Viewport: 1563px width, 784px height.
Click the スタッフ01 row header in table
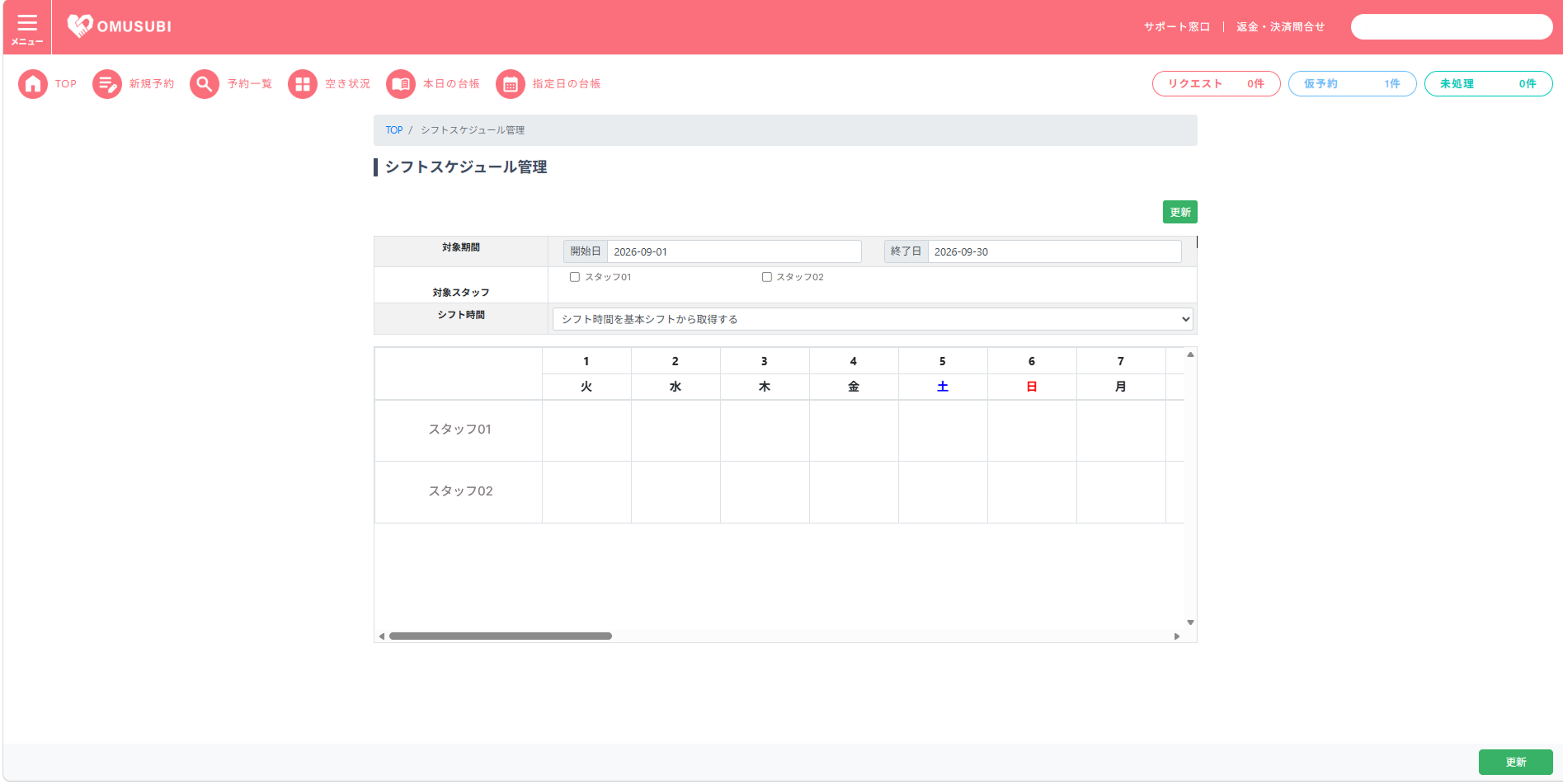(459, 430)
